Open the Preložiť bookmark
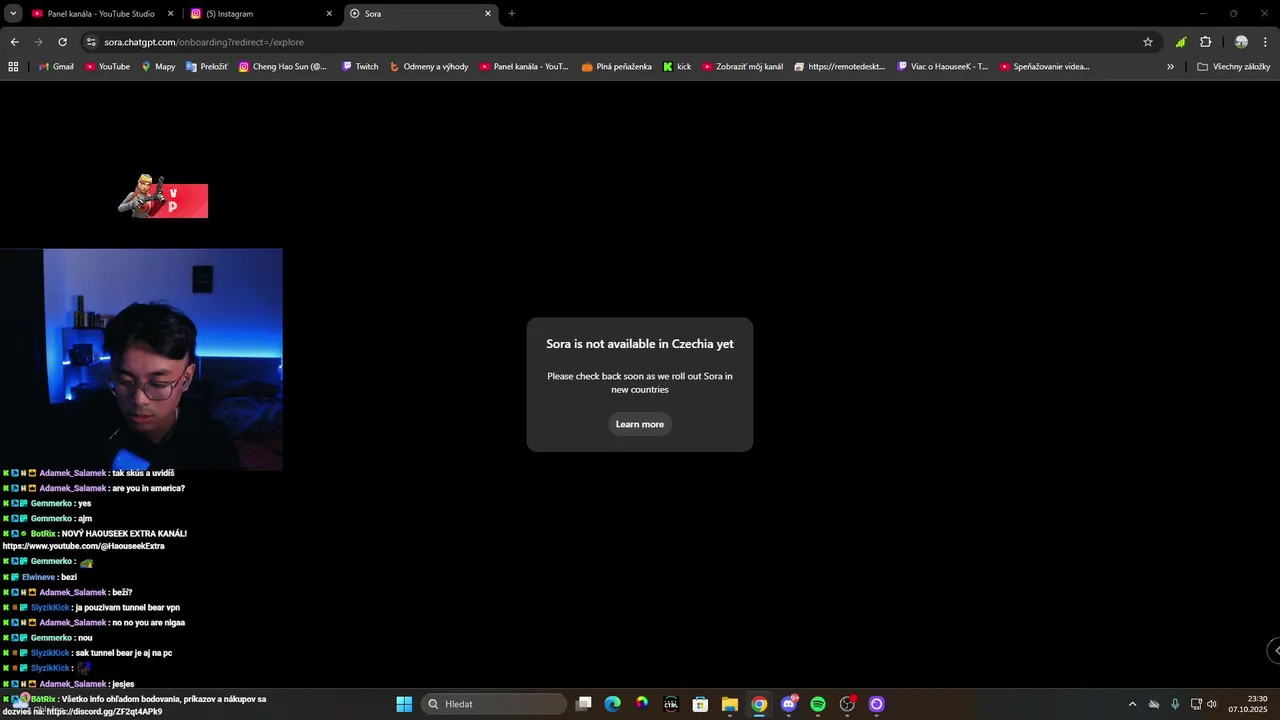The image size is (1280, 720). point(206,67)
